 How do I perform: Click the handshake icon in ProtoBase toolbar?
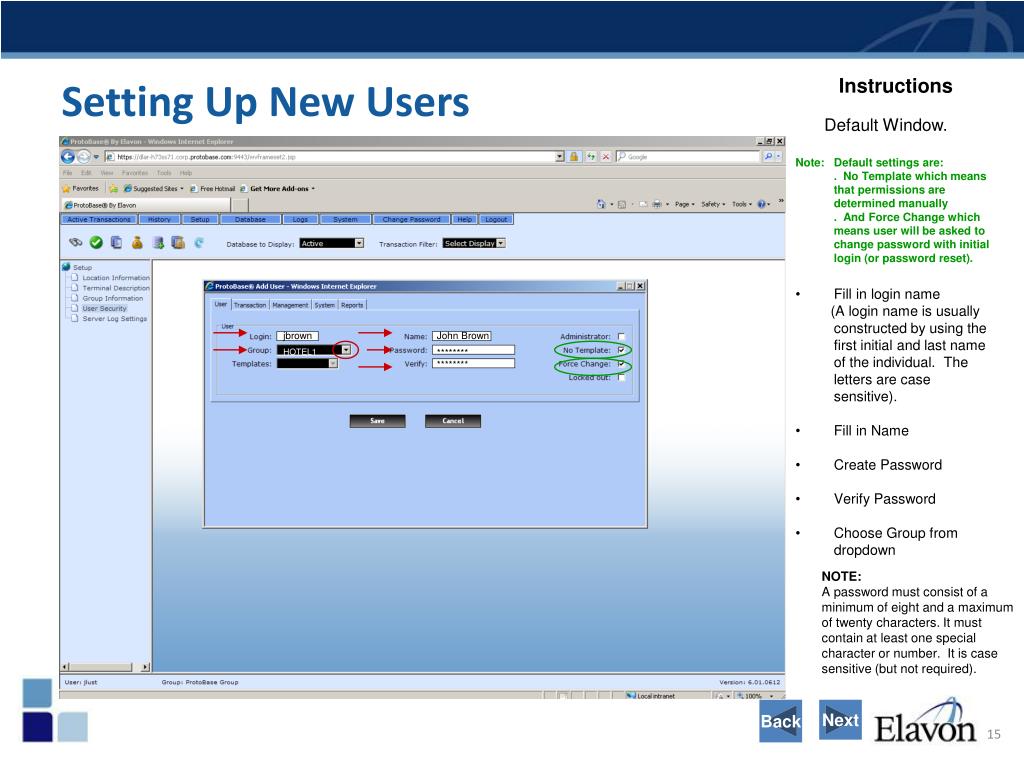click(x=76, y=242)
